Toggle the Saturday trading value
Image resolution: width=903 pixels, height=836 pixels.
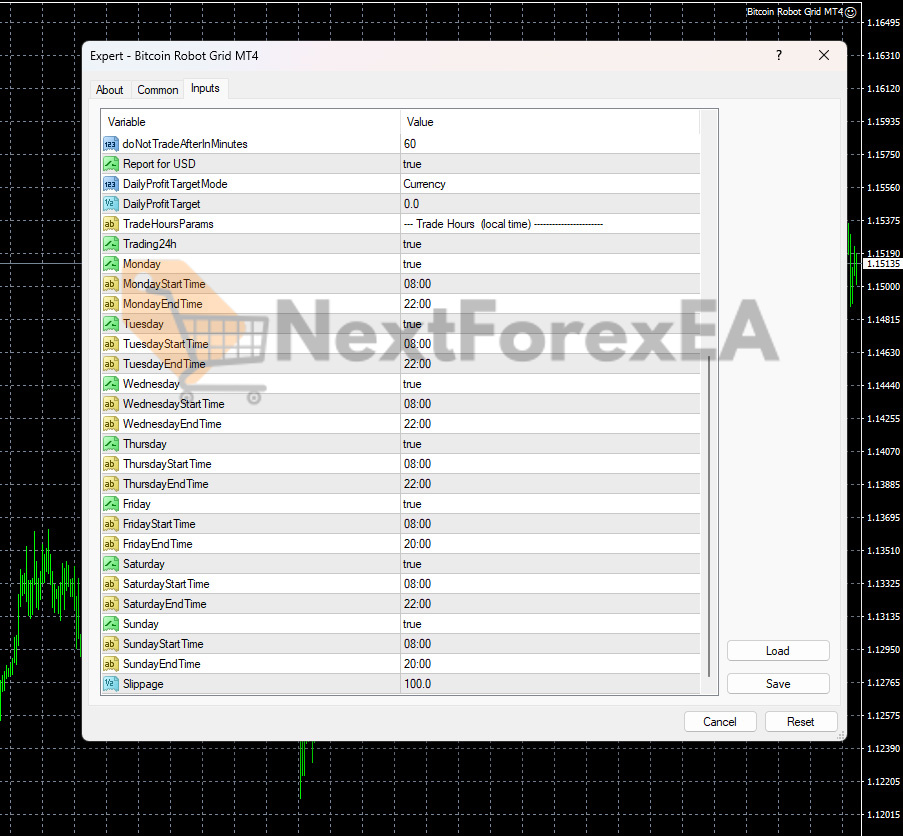548,564
